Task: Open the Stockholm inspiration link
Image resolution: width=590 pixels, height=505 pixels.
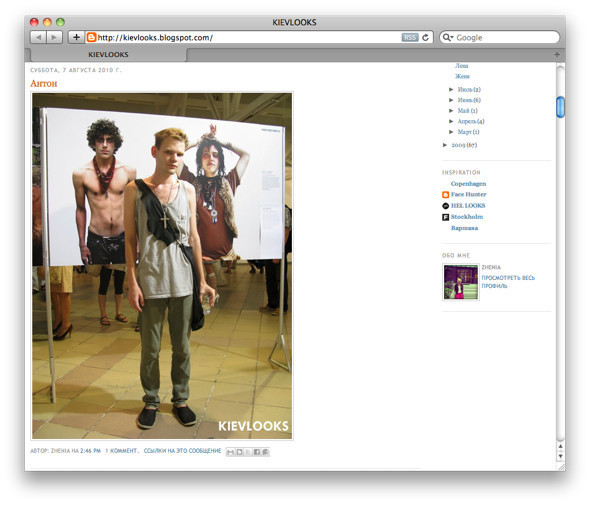Action: tap(467, 217)
